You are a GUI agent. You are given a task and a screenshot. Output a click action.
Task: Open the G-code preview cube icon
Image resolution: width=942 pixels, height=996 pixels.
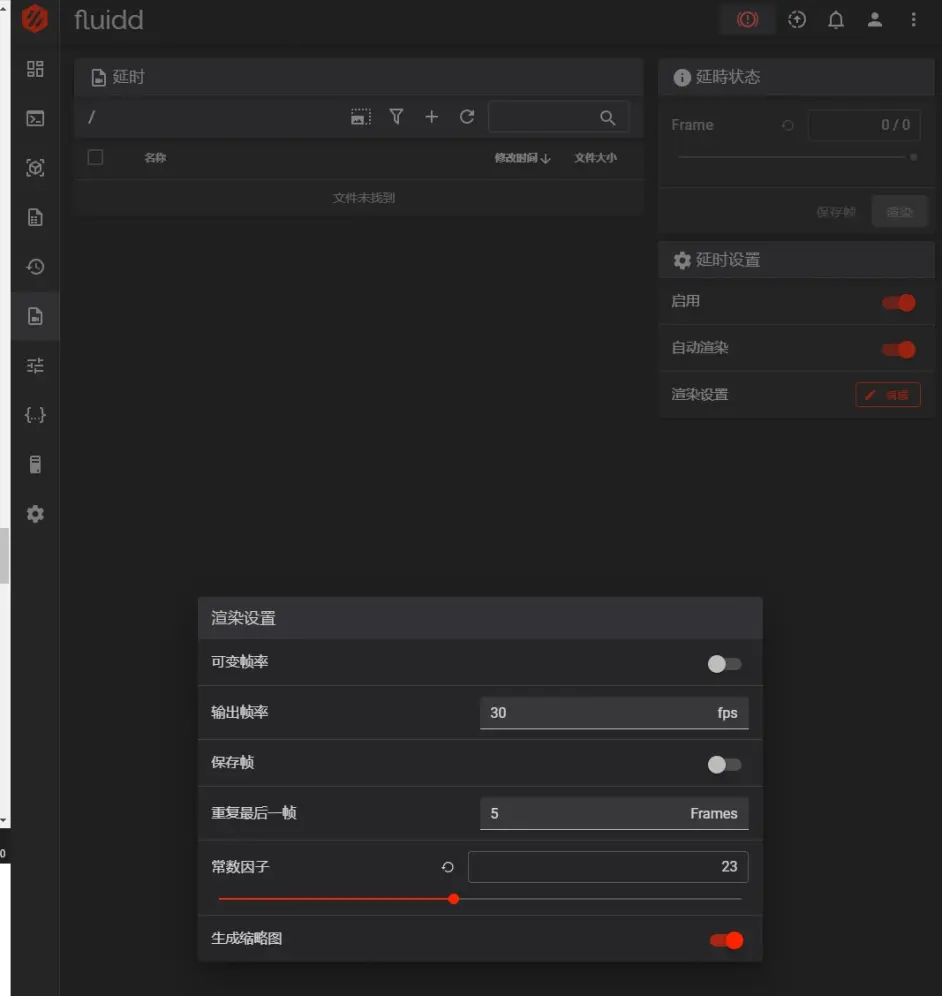coord(35,168)
